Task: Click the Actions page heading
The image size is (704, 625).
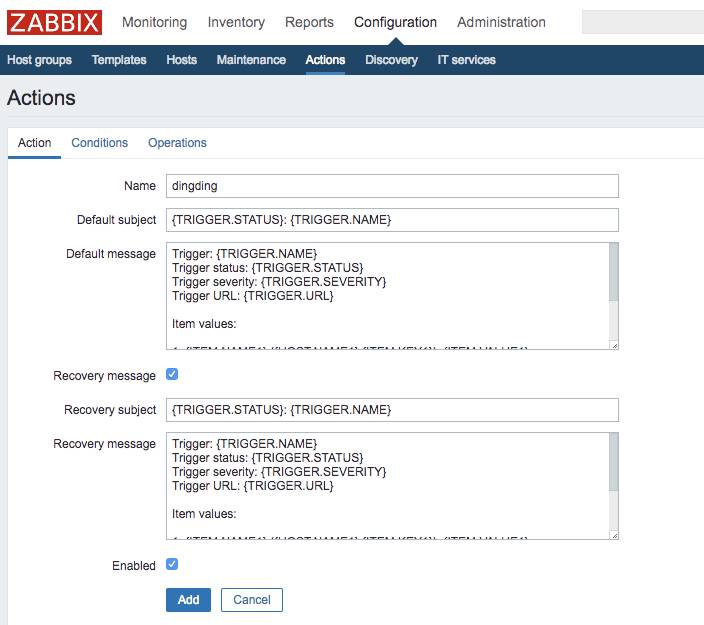Action: [41, 98]
